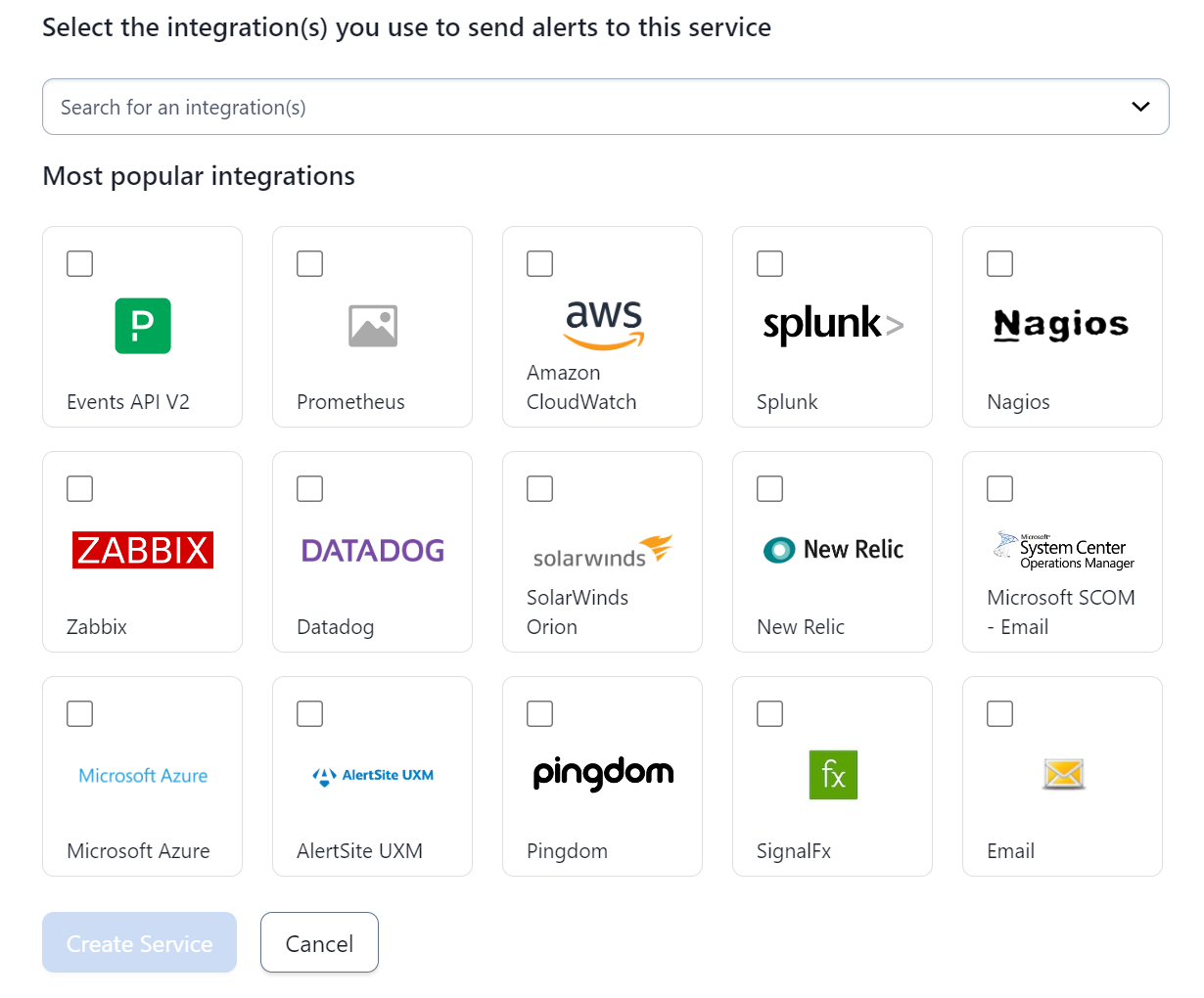Tick the SignalFx checkbox

770,714
